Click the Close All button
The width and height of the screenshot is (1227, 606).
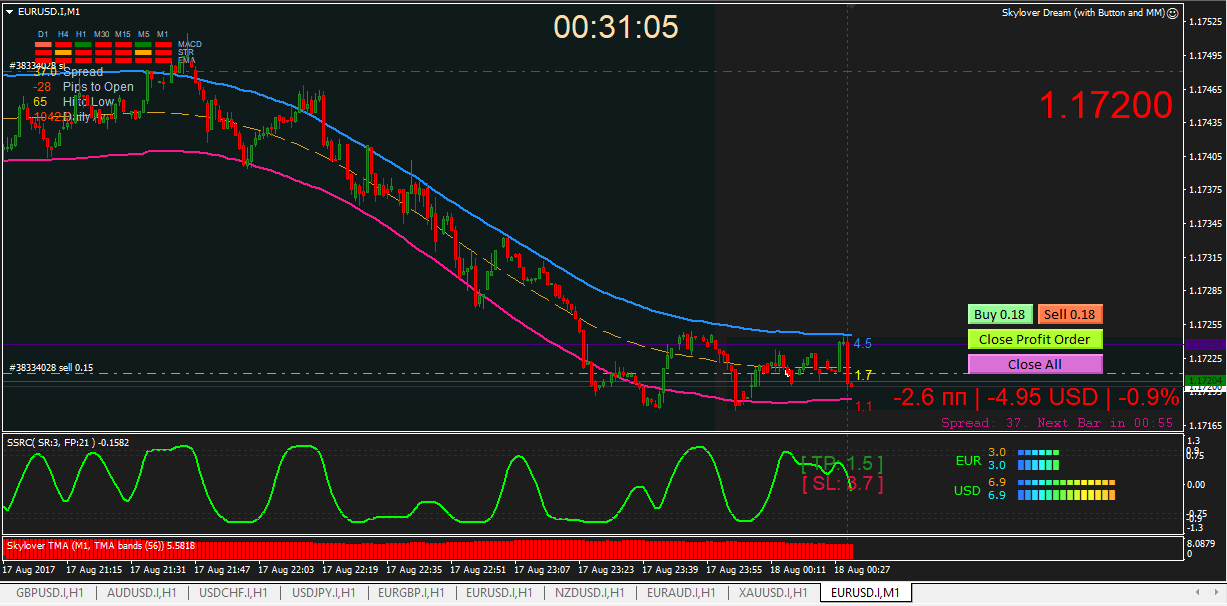[1035, 365]
